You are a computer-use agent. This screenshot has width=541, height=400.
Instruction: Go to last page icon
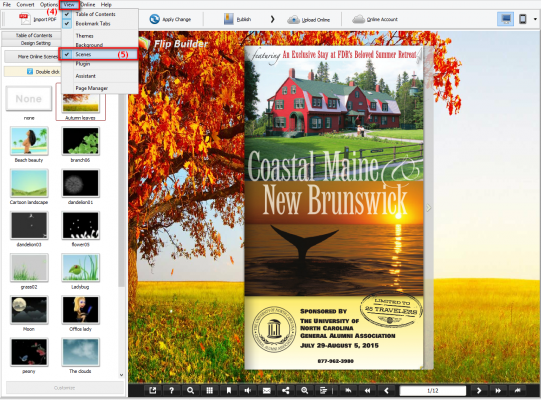(x=517, y=390)
